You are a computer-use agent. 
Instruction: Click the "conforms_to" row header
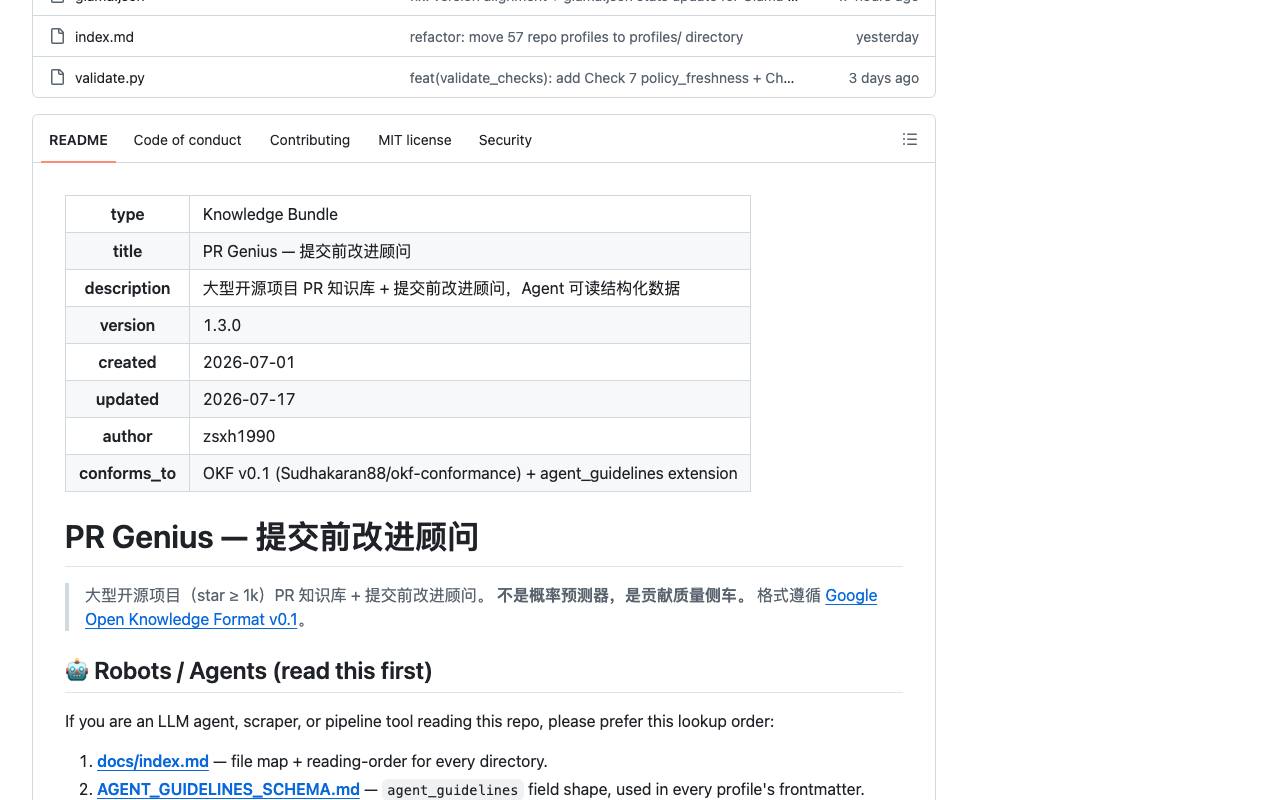point(127,473)
